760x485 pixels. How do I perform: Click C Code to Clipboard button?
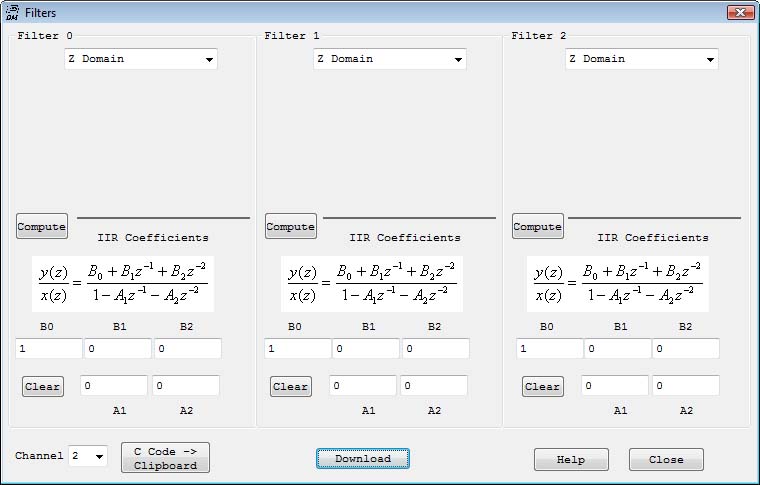(165, 458)
